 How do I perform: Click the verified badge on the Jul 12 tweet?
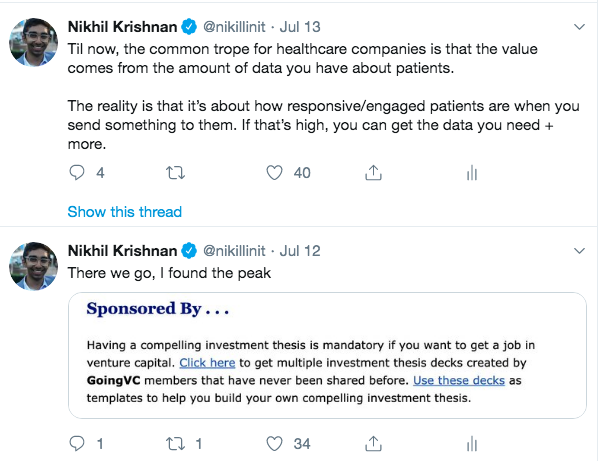click(187, 249)
